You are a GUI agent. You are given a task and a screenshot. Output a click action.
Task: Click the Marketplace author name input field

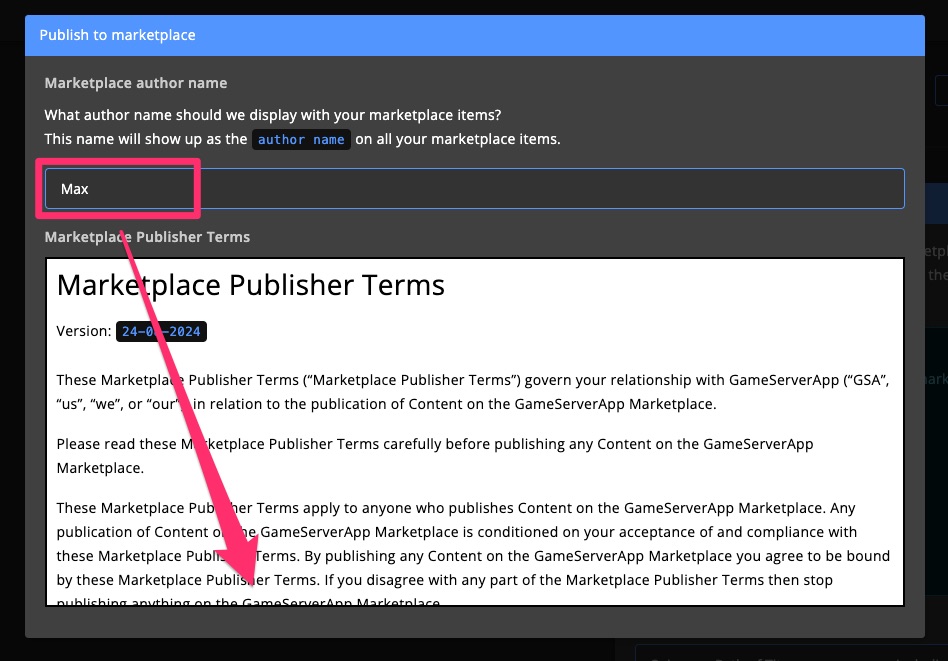(473, 188)
